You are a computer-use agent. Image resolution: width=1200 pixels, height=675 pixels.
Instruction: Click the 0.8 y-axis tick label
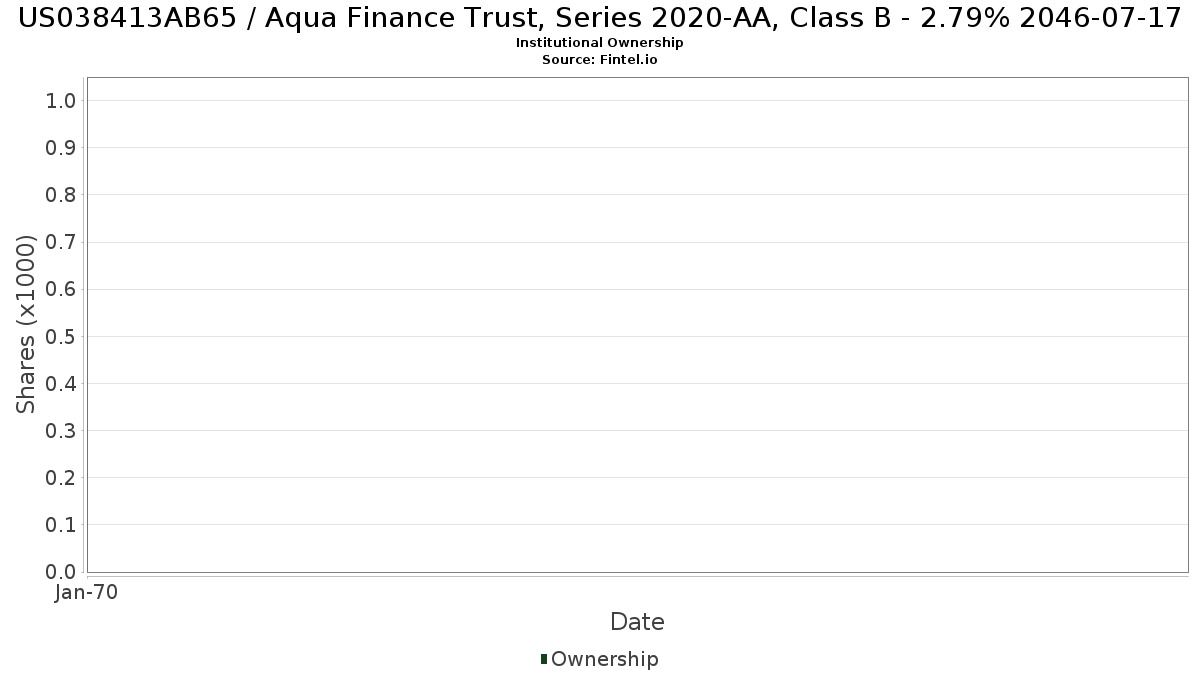tap(61, 195)
